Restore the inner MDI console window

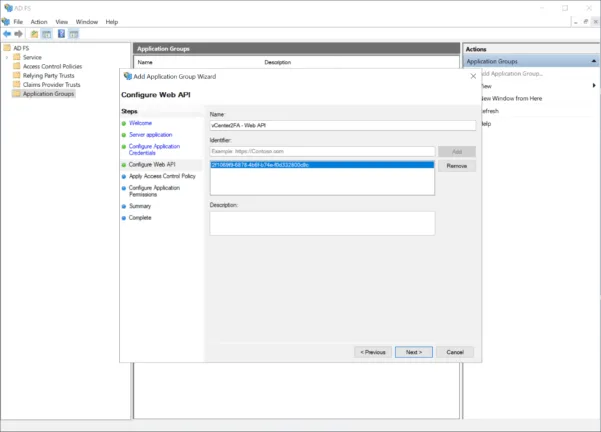click(586, 22)
